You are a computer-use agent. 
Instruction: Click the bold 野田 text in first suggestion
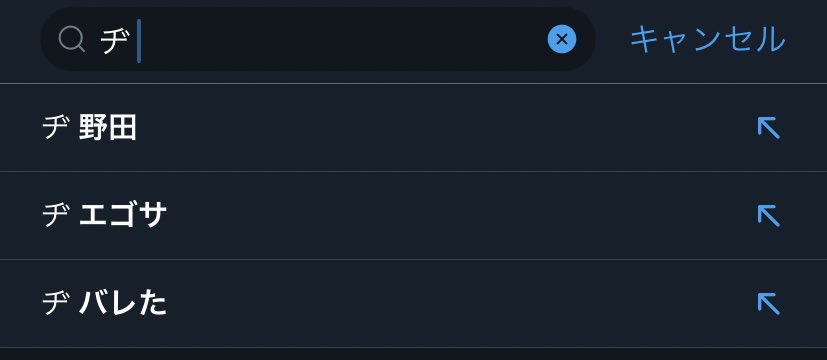tap(108, 128)
